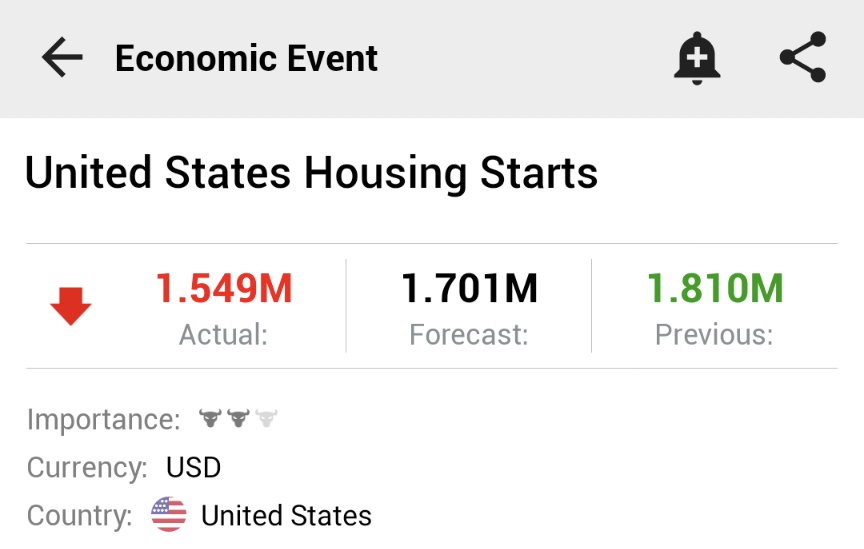This screenshot has width=864, height=549.
Task: Open the share icon
Action: tap(803, 58)
